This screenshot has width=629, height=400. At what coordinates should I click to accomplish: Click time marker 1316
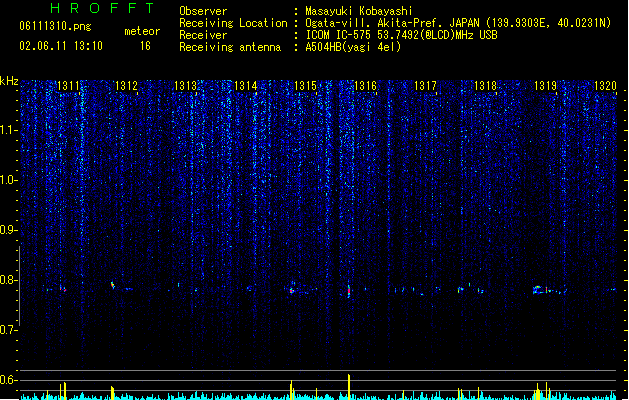point(365,86)
